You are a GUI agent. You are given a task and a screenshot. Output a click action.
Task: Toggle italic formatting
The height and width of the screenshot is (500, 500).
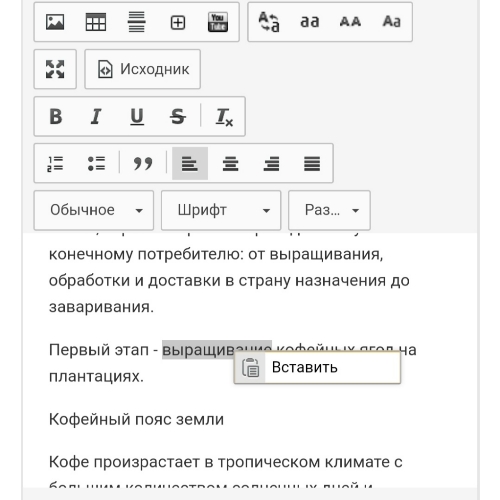96,117
